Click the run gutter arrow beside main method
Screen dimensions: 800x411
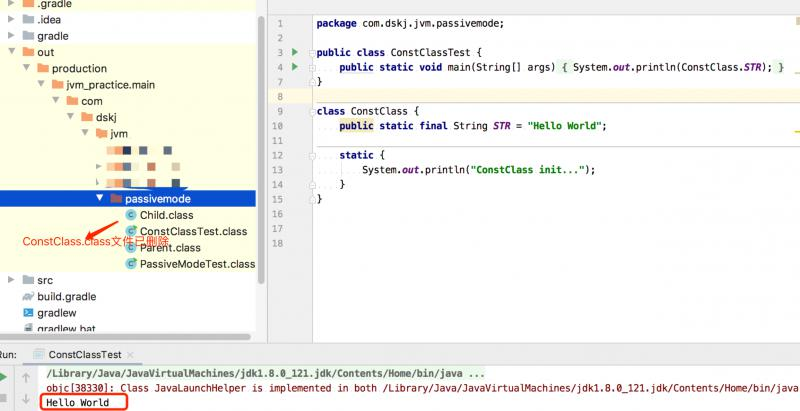tap(295, 67)
